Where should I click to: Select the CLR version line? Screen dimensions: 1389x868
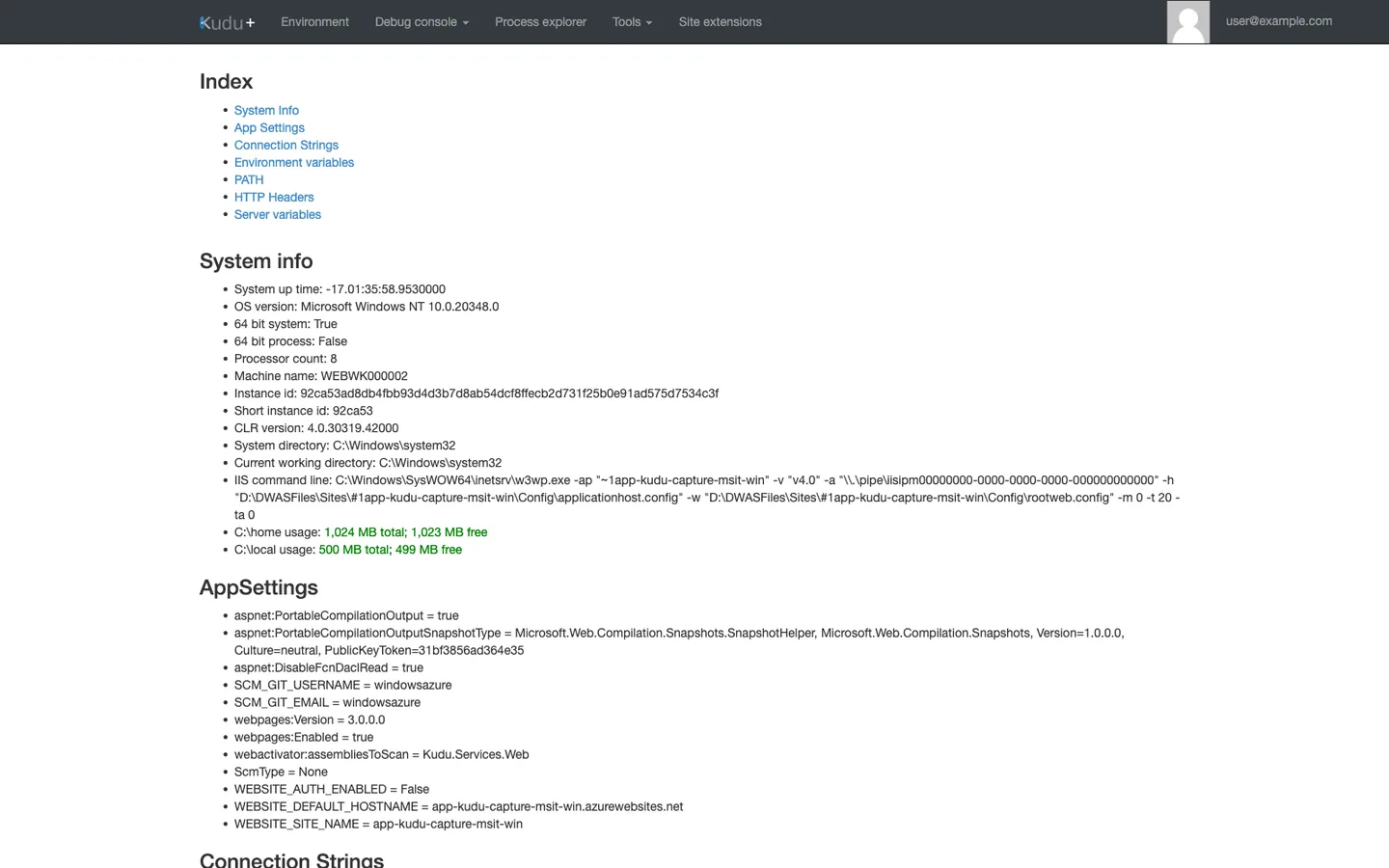pos(316,428)
